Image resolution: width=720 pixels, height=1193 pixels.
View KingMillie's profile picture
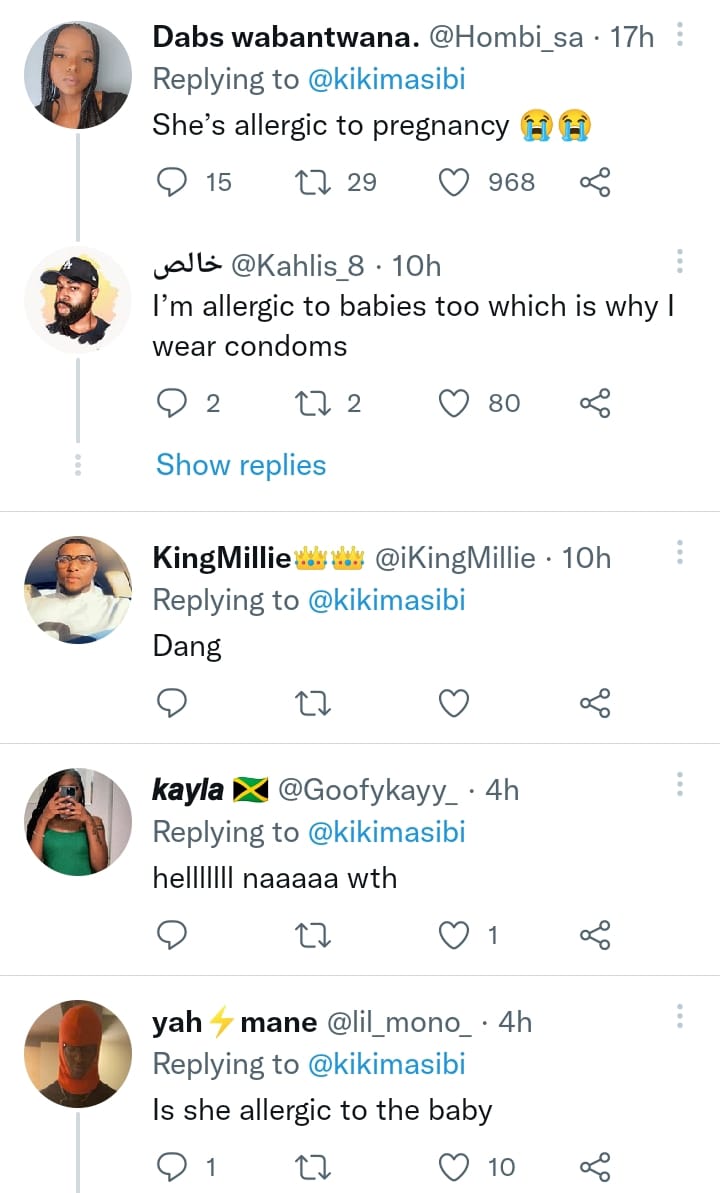point(77,590)
